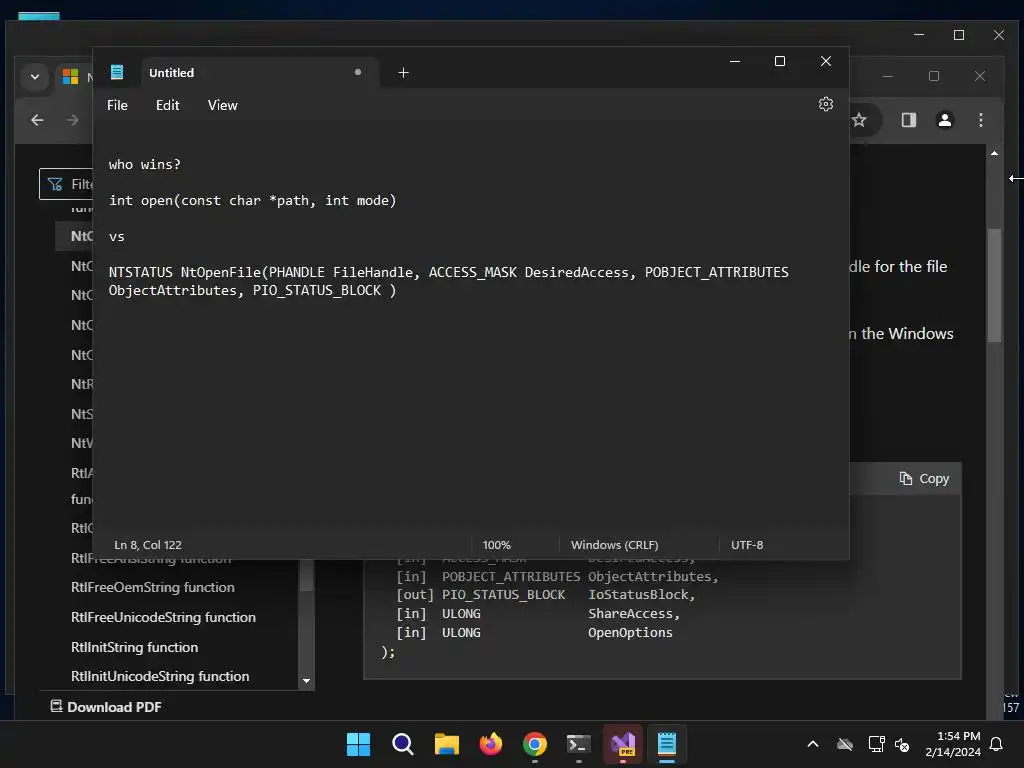Open RtlFreeUnicodeString function page
This screenshot has width=1024, height=768.
[163, 617]
